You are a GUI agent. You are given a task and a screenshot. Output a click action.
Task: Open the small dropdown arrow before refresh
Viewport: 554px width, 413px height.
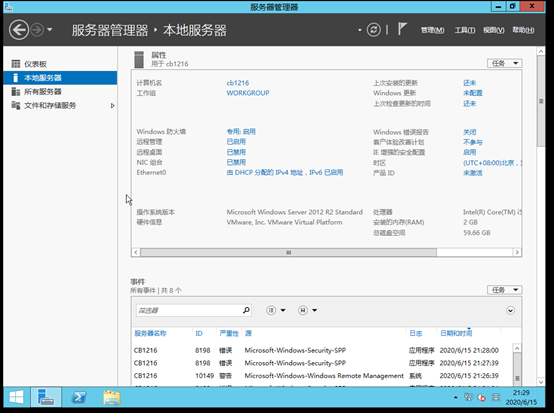pyautogui.click(x=359, y=30)
